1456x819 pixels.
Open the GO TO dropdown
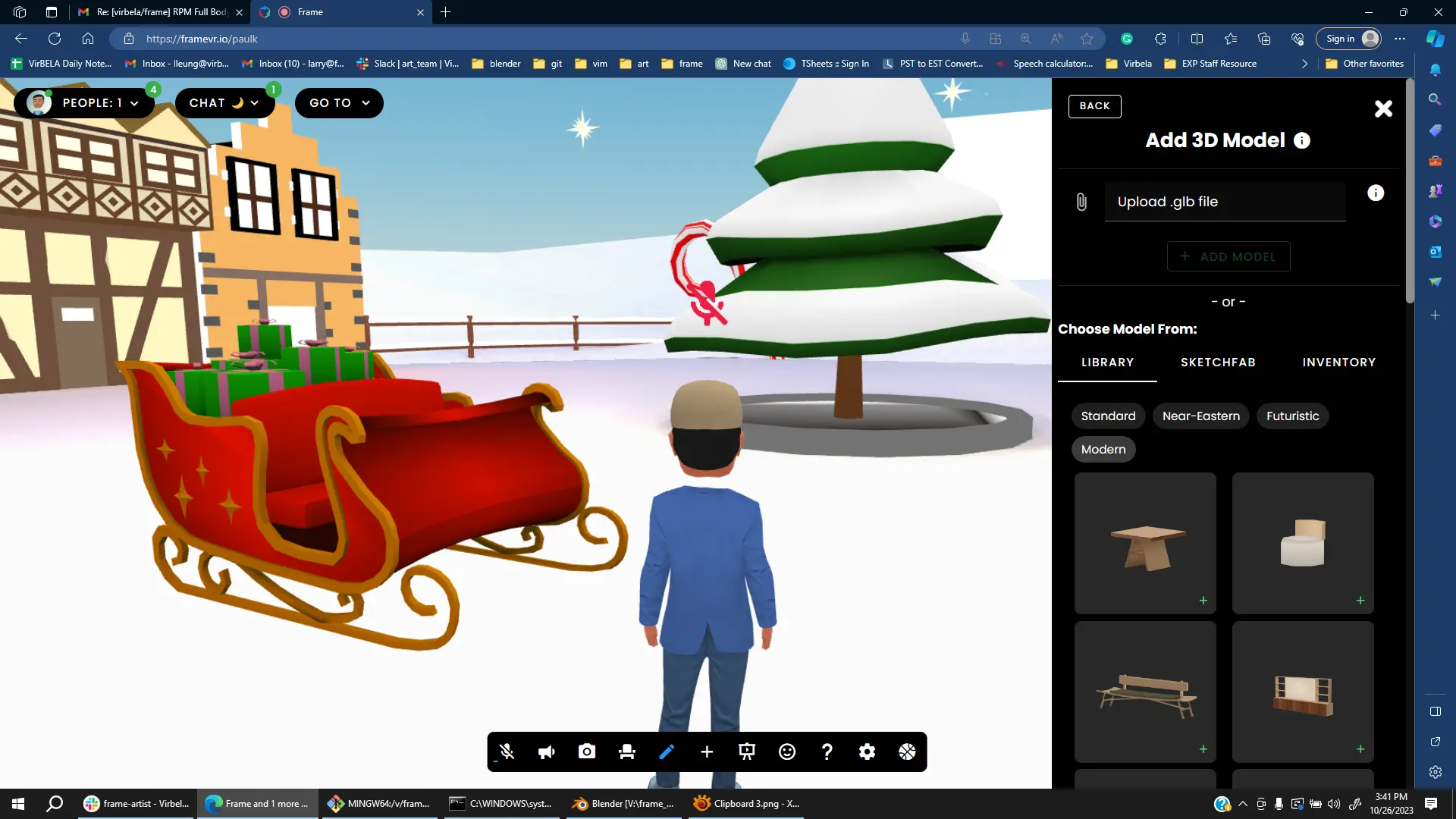click(339, 103)
